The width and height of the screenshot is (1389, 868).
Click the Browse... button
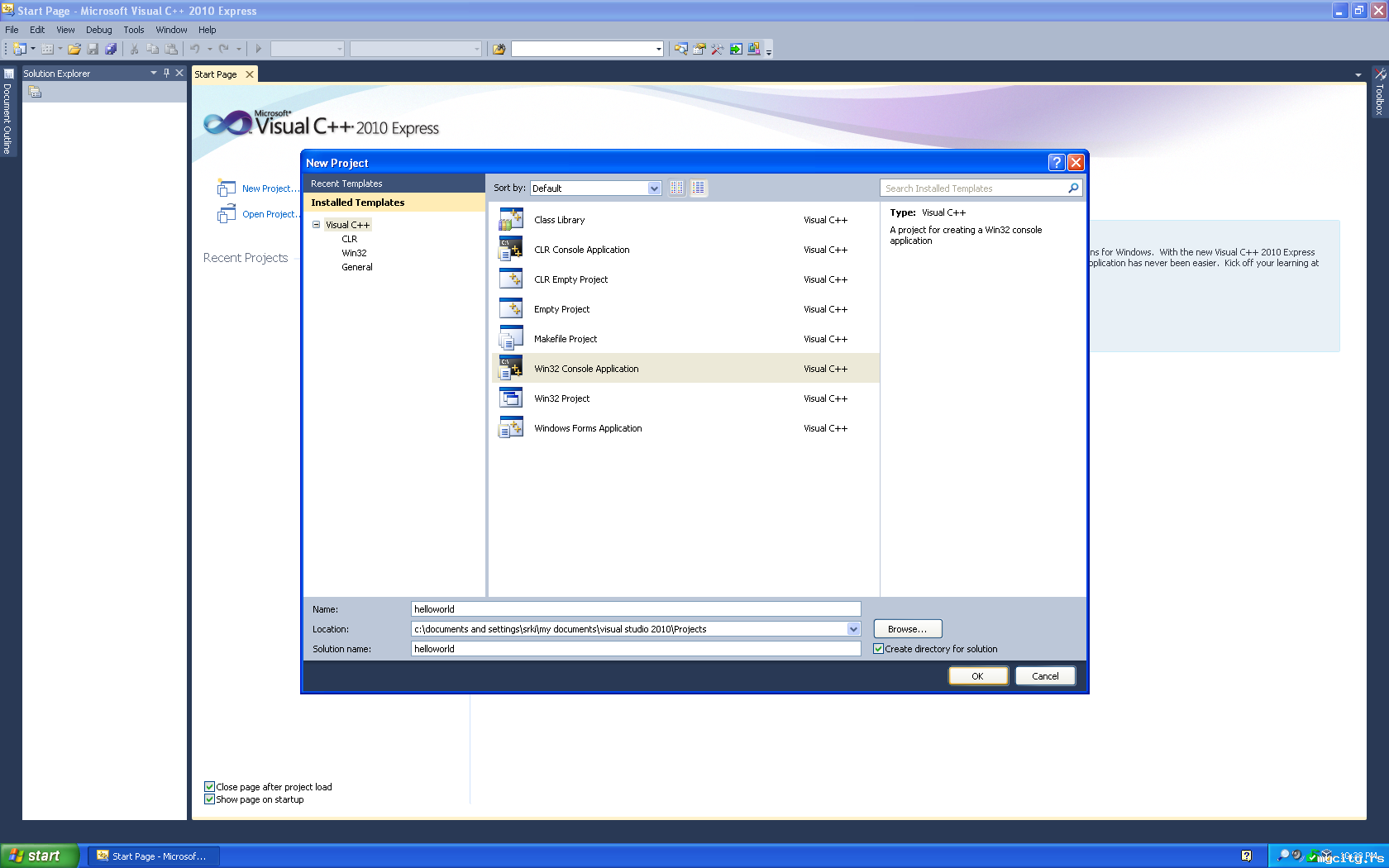click(908, 629)
